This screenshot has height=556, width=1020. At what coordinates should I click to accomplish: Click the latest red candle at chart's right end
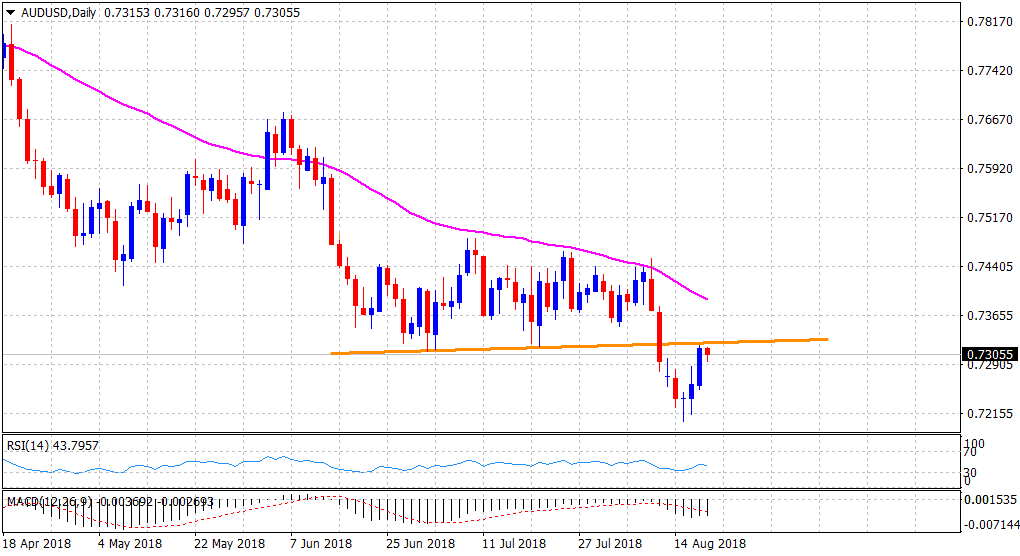708,352
